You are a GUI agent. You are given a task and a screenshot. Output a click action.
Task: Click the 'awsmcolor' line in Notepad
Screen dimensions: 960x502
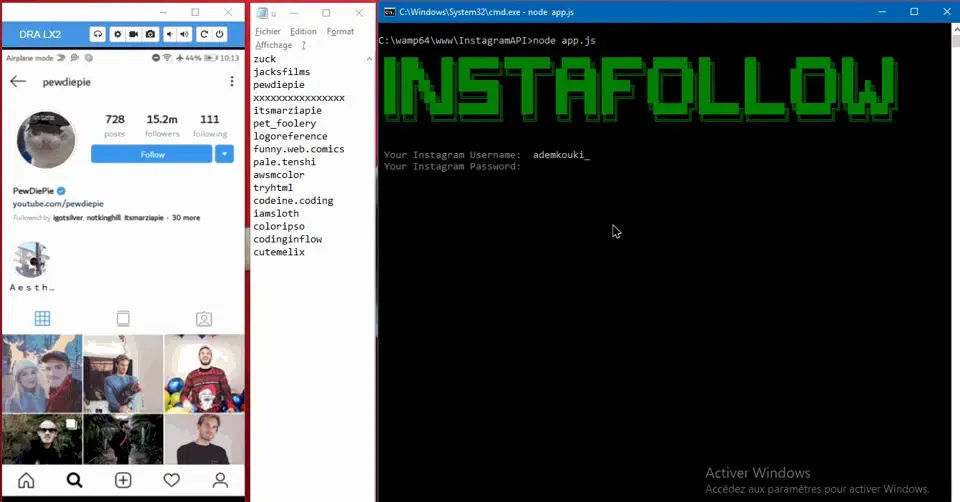click(x=279, y=175)
